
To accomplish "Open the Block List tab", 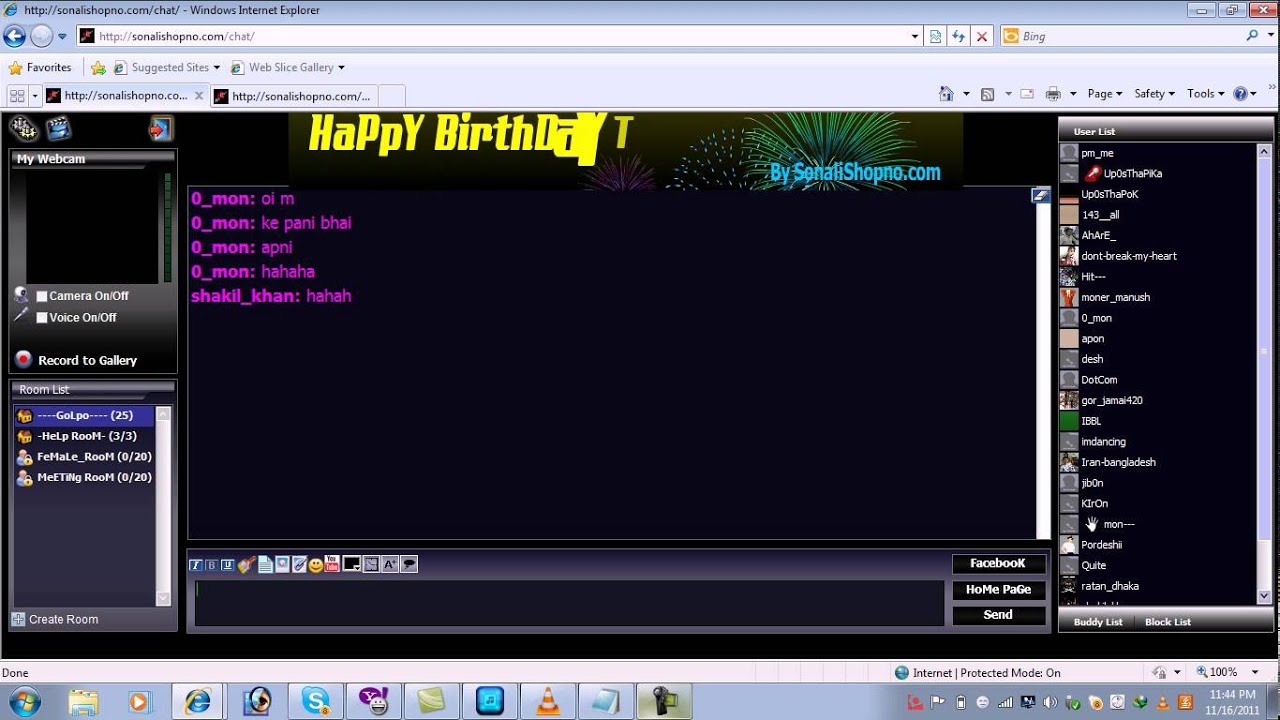I will 1168,622.
